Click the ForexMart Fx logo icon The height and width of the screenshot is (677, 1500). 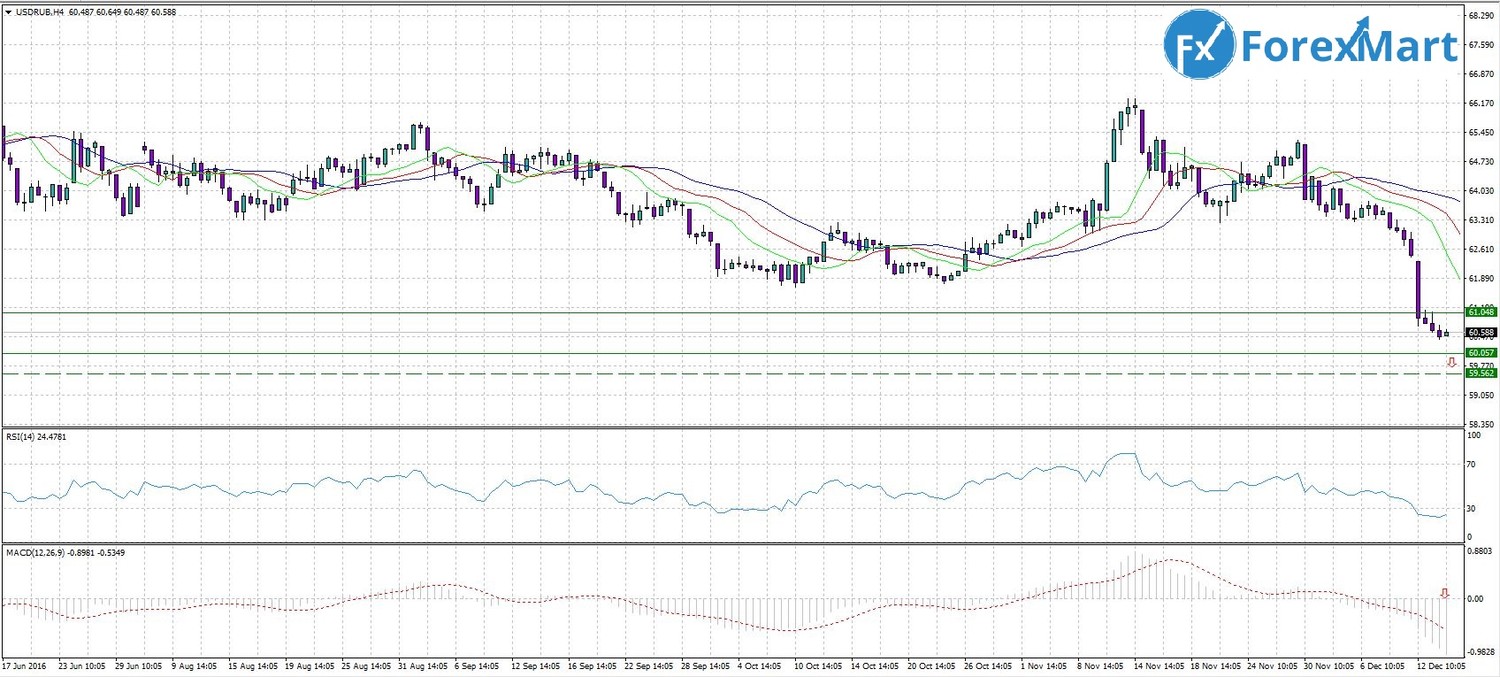click(1200, 46)
